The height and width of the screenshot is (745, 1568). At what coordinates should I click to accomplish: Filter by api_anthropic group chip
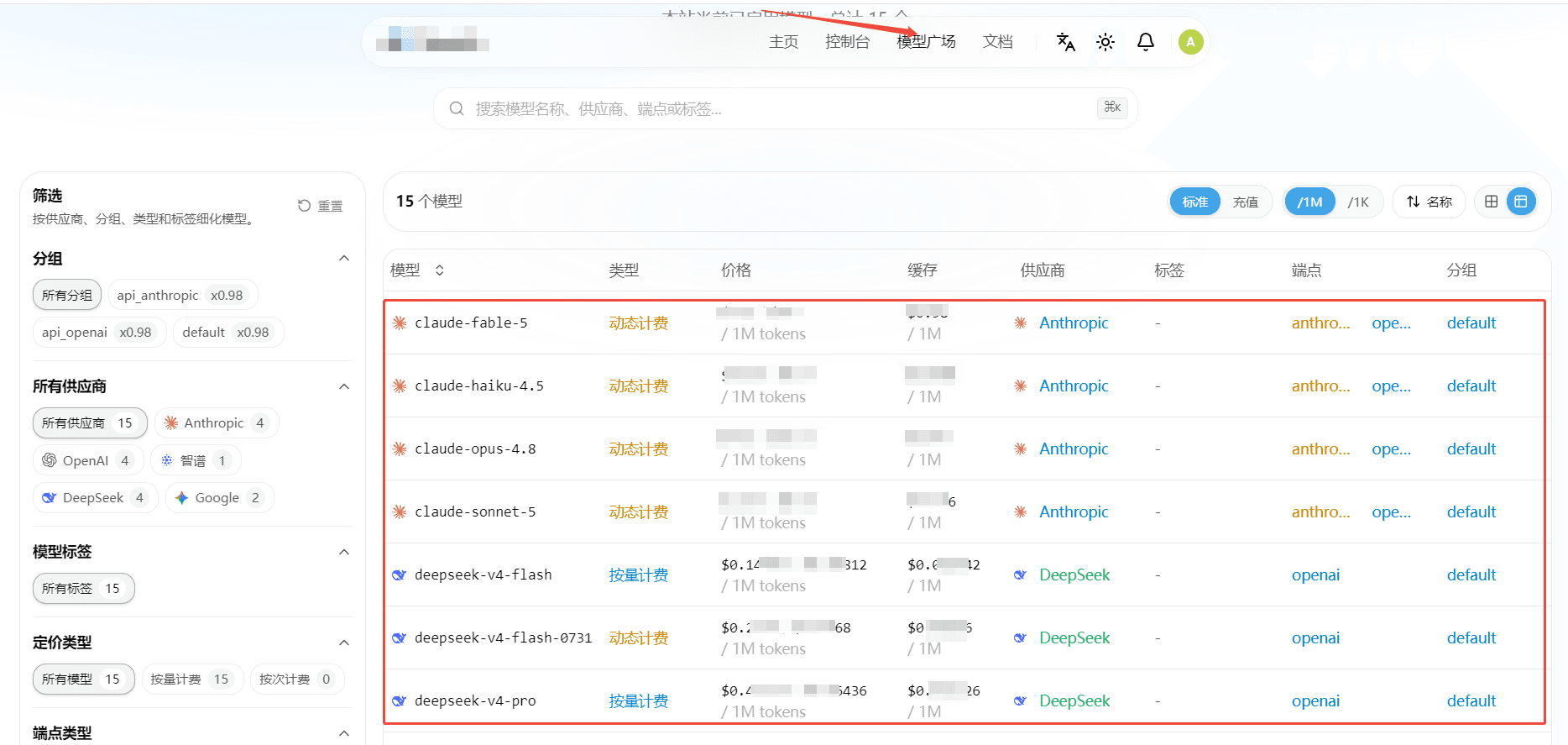point(183,296)
